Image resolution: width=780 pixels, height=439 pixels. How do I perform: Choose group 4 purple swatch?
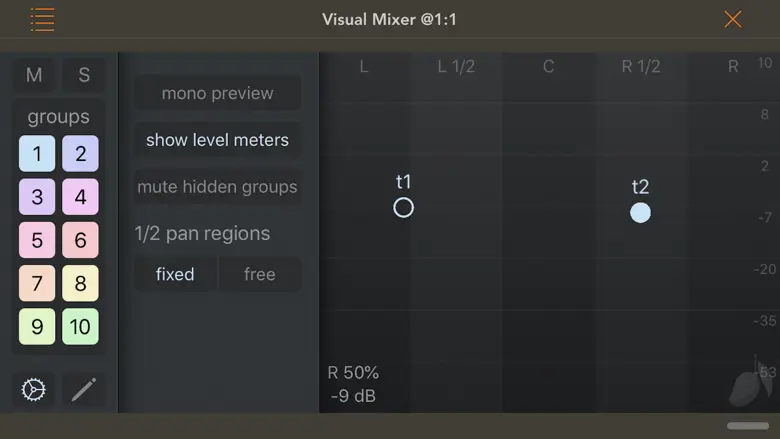[x=80, y=197]
